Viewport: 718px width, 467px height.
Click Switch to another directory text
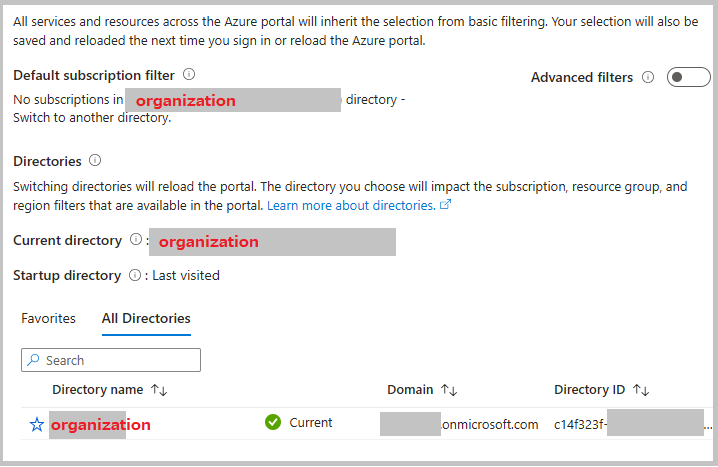click(x=92, y=118)
